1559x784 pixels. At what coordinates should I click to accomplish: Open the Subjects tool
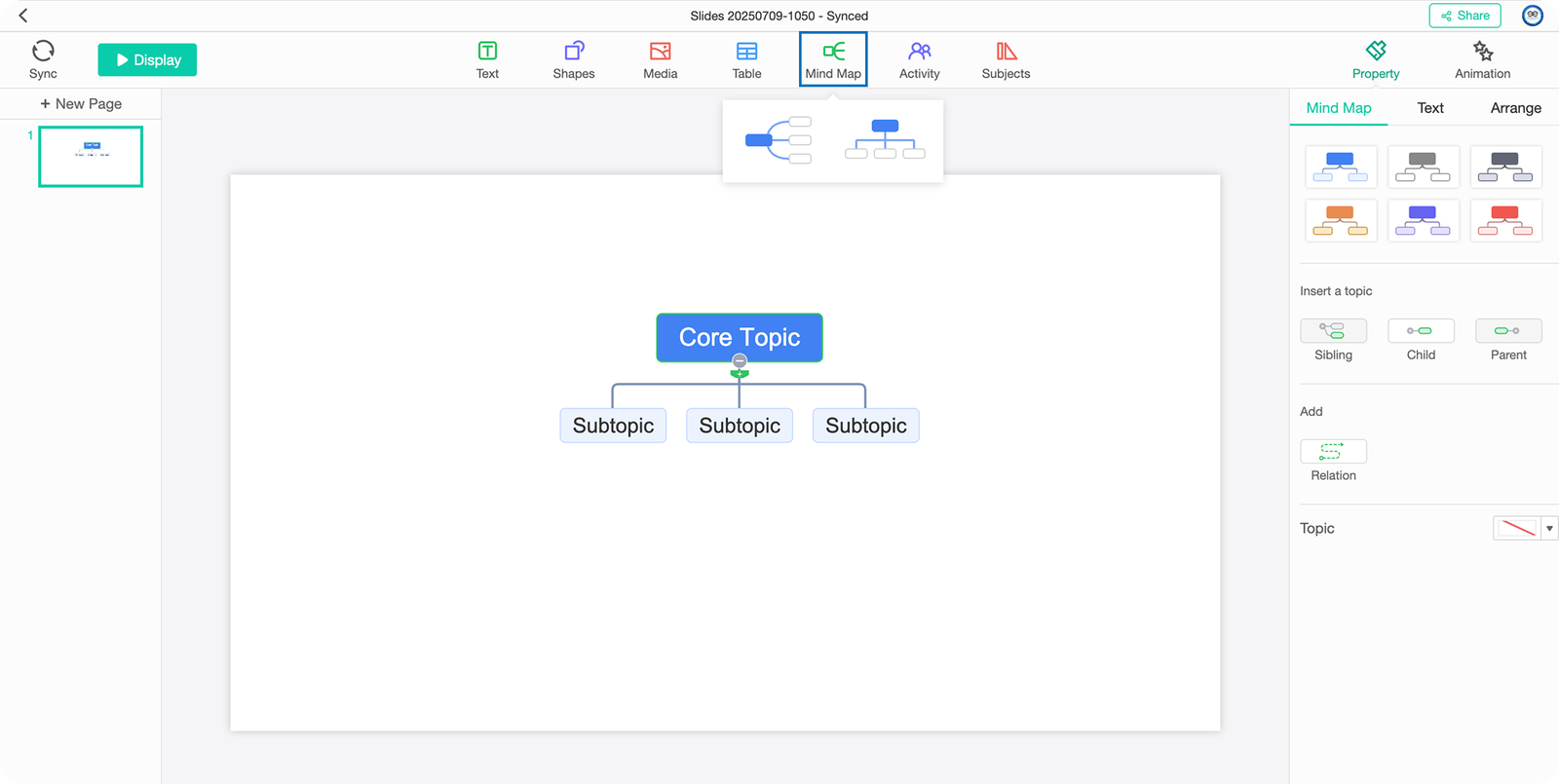tap(1006, 59)
